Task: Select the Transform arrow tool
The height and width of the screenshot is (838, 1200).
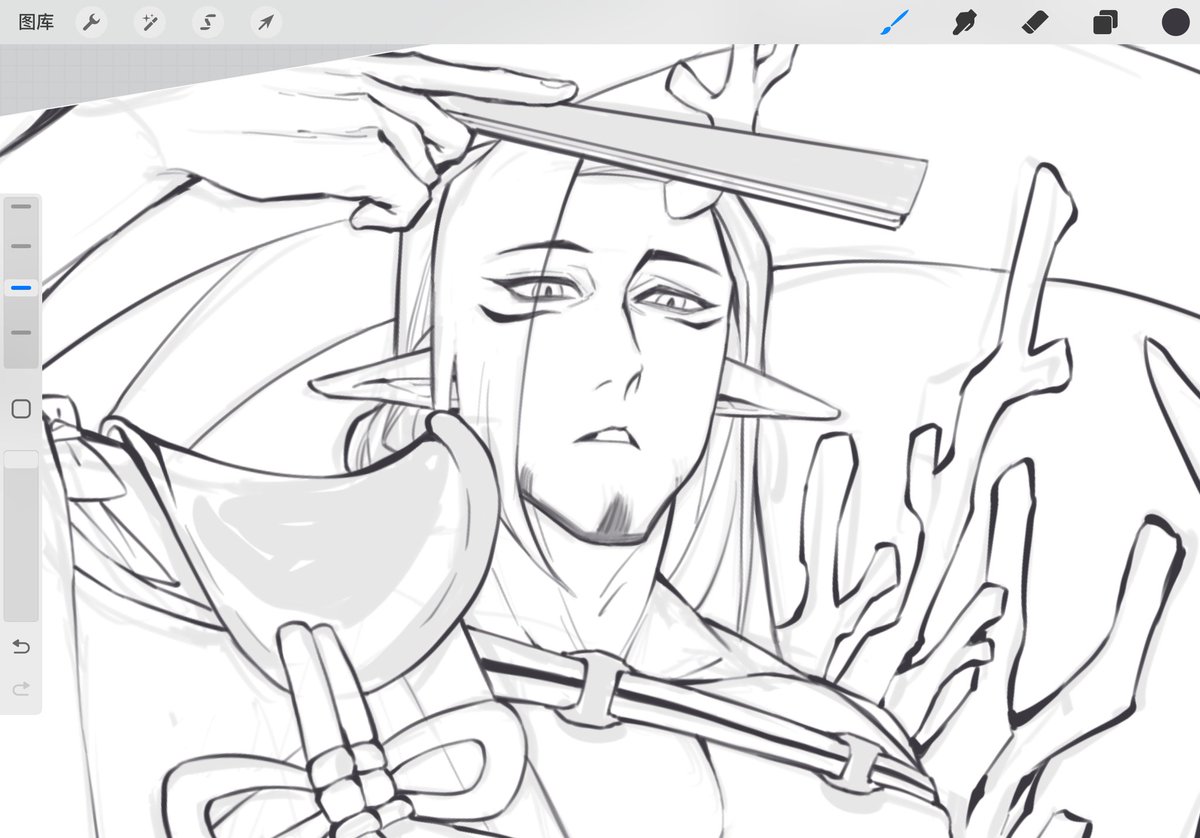Action: 266,22
